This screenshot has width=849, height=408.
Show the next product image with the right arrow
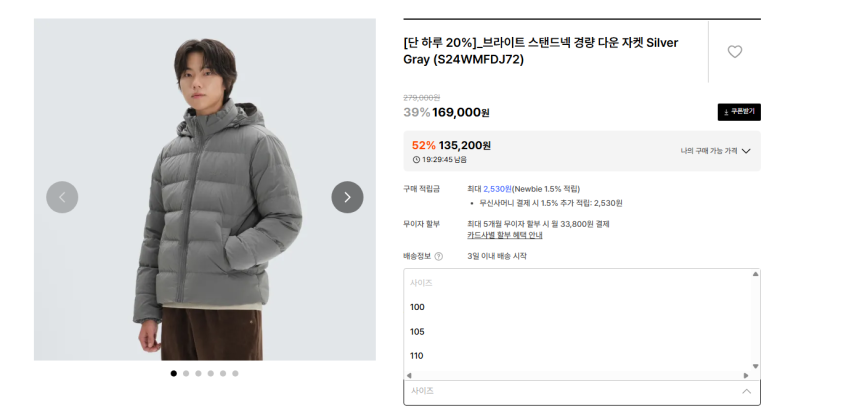[347, 197]
